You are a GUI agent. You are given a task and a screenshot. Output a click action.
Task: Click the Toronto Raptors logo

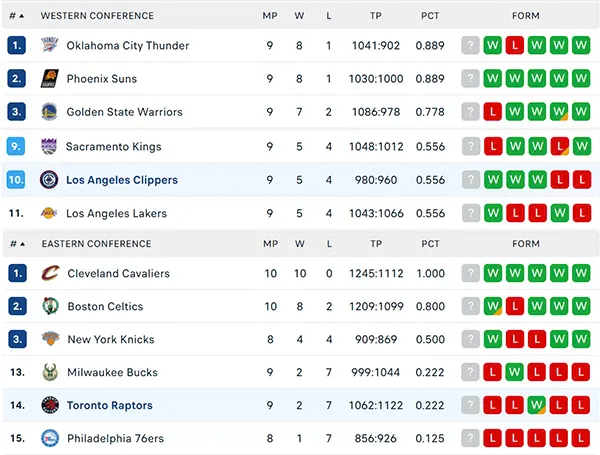tap(50, 405)
